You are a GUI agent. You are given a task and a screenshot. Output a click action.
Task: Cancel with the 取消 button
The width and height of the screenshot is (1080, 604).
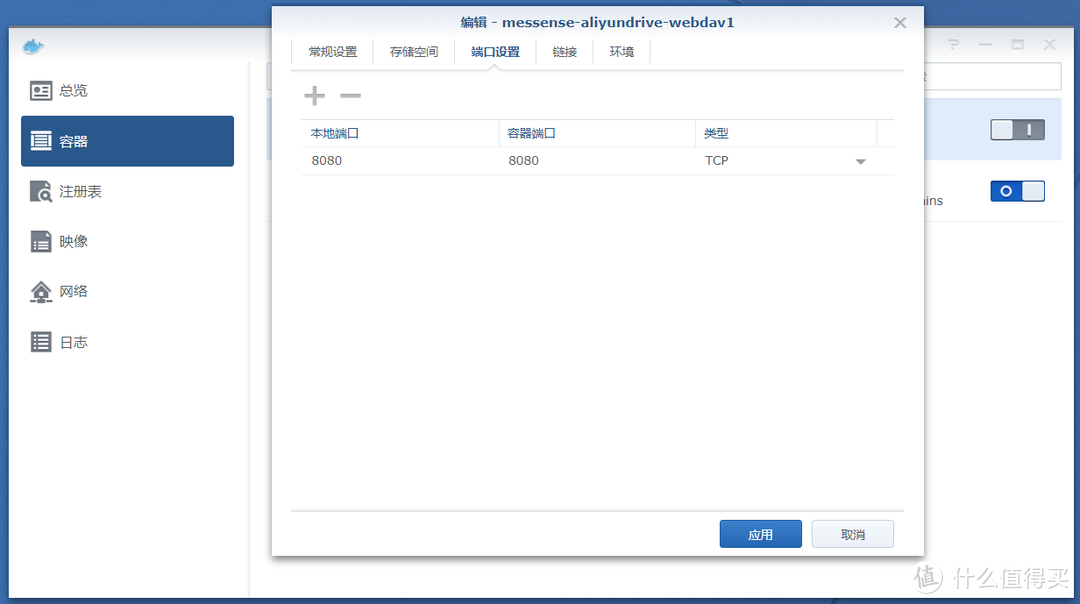[853, 534]
